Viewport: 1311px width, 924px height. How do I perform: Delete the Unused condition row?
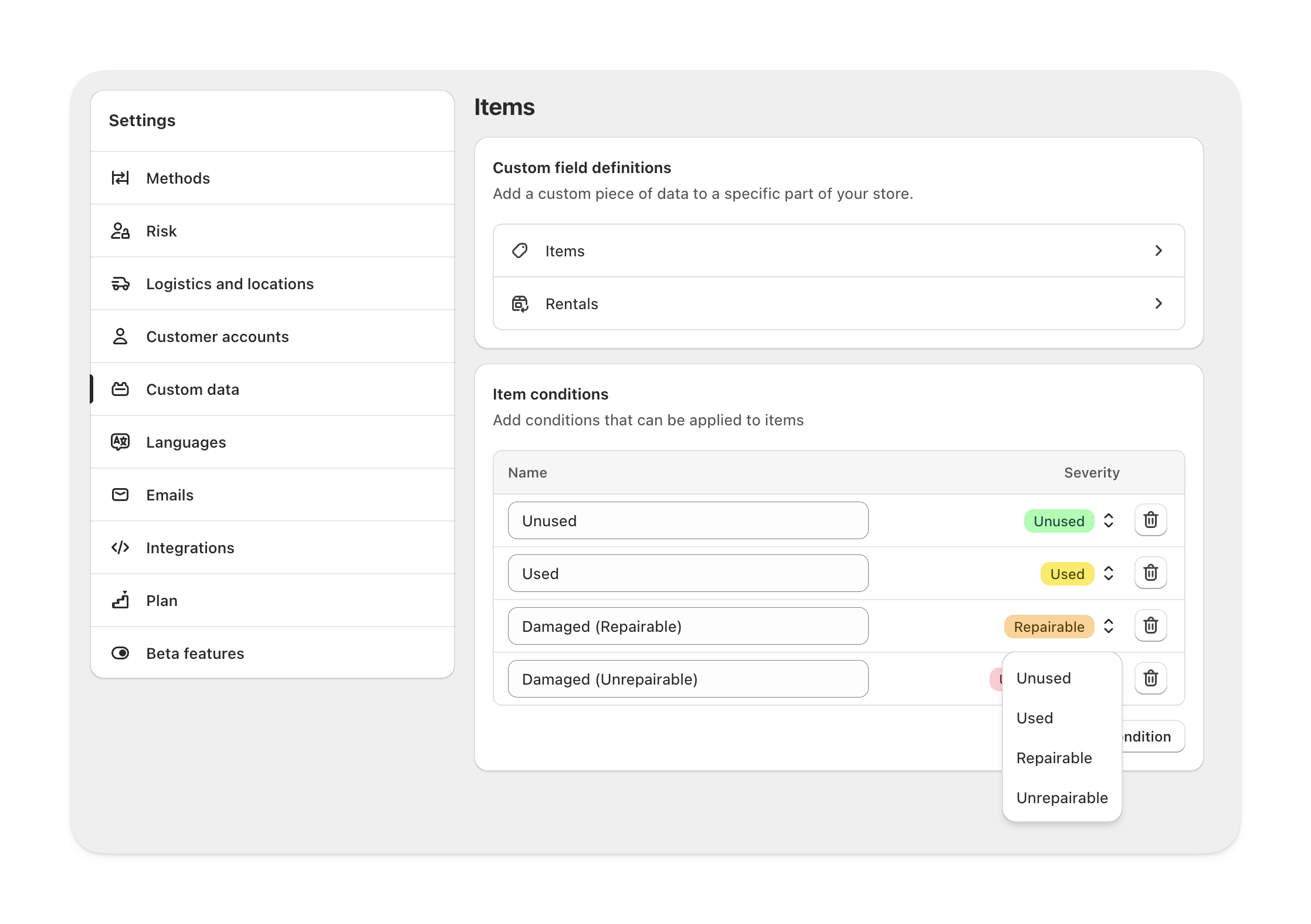(1150, 520)
